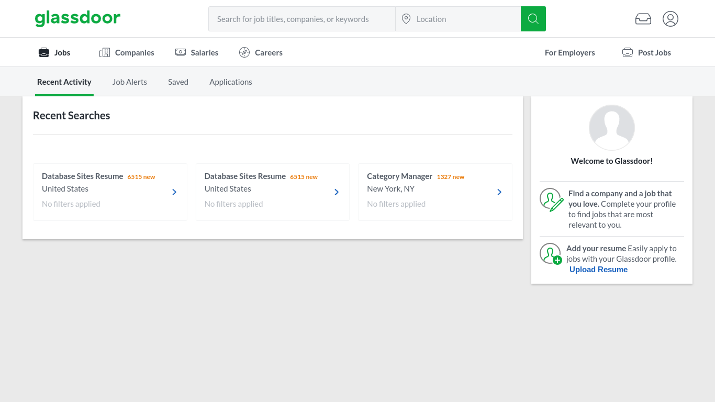Click the Post Jobs link
The width and height of the screenshot is (715, 402).
pos(654,52)
